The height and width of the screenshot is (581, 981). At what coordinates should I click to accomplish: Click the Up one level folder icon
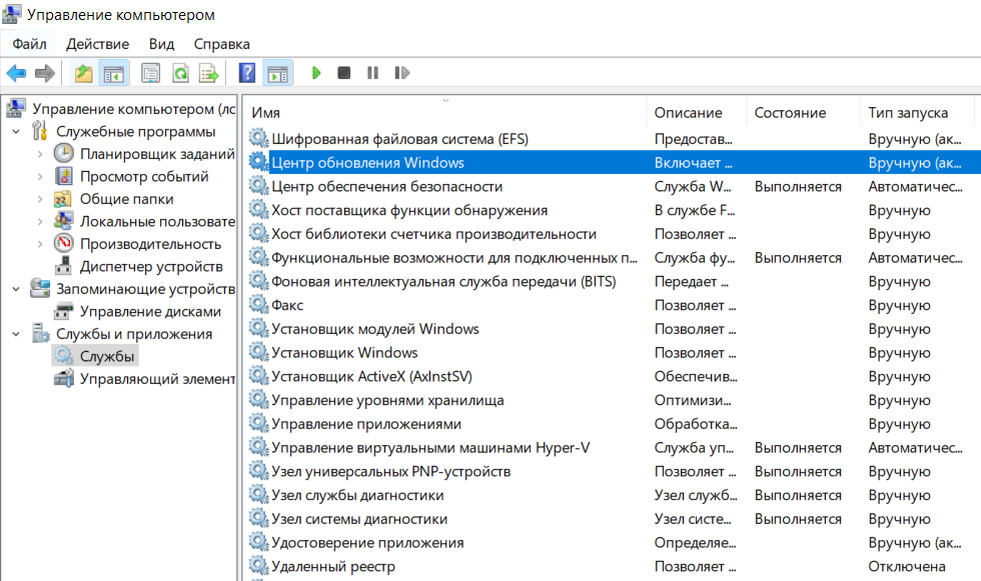[83, 73]
